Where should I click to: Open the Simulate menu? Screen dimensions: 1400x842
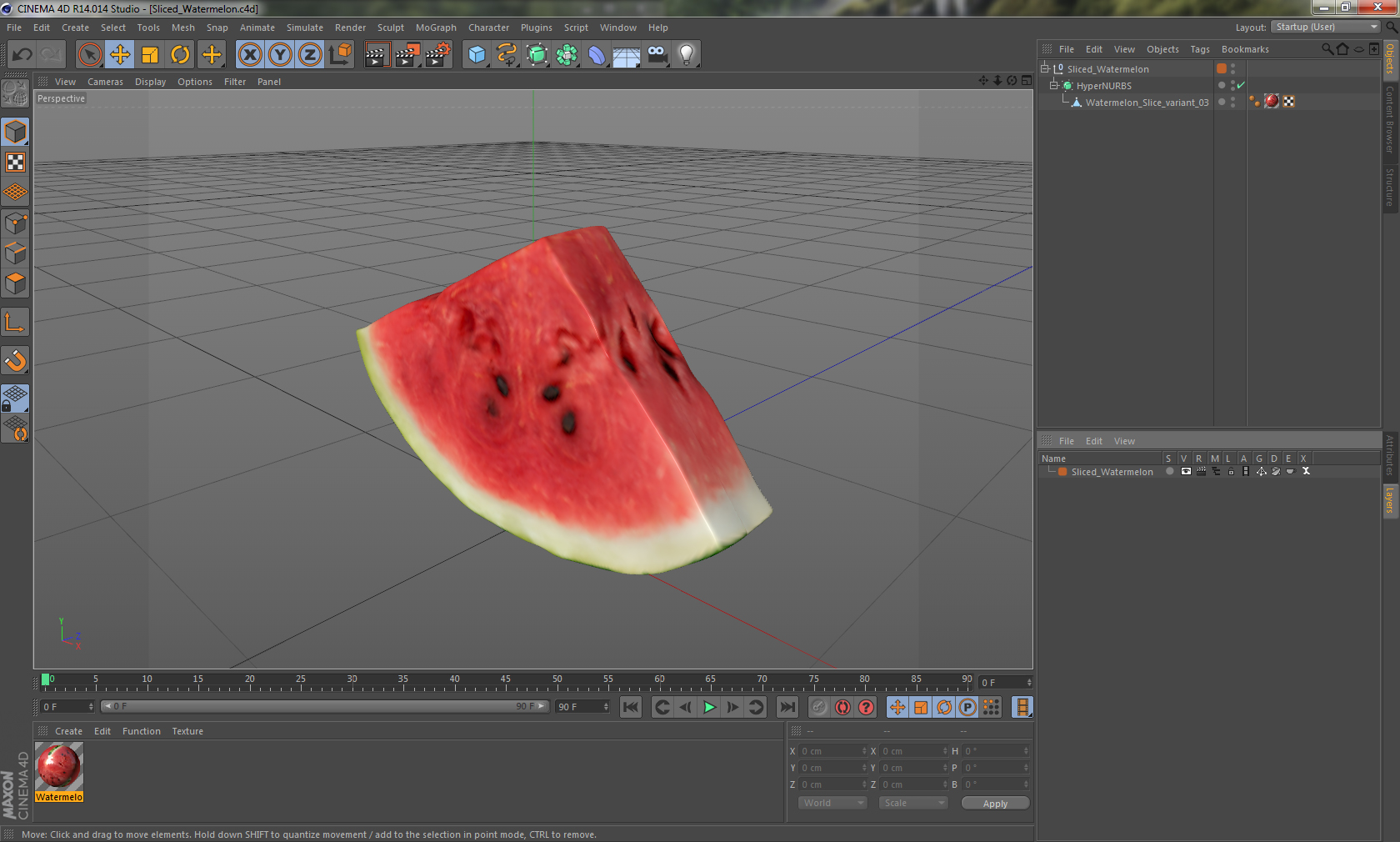305,28
